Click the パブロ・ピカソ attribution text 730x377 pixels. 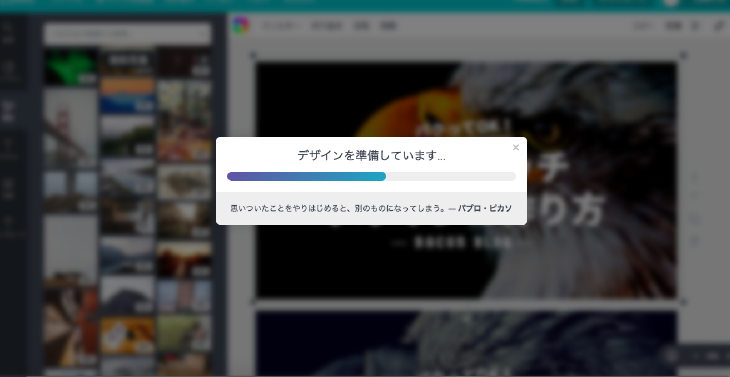pos(485,209)
